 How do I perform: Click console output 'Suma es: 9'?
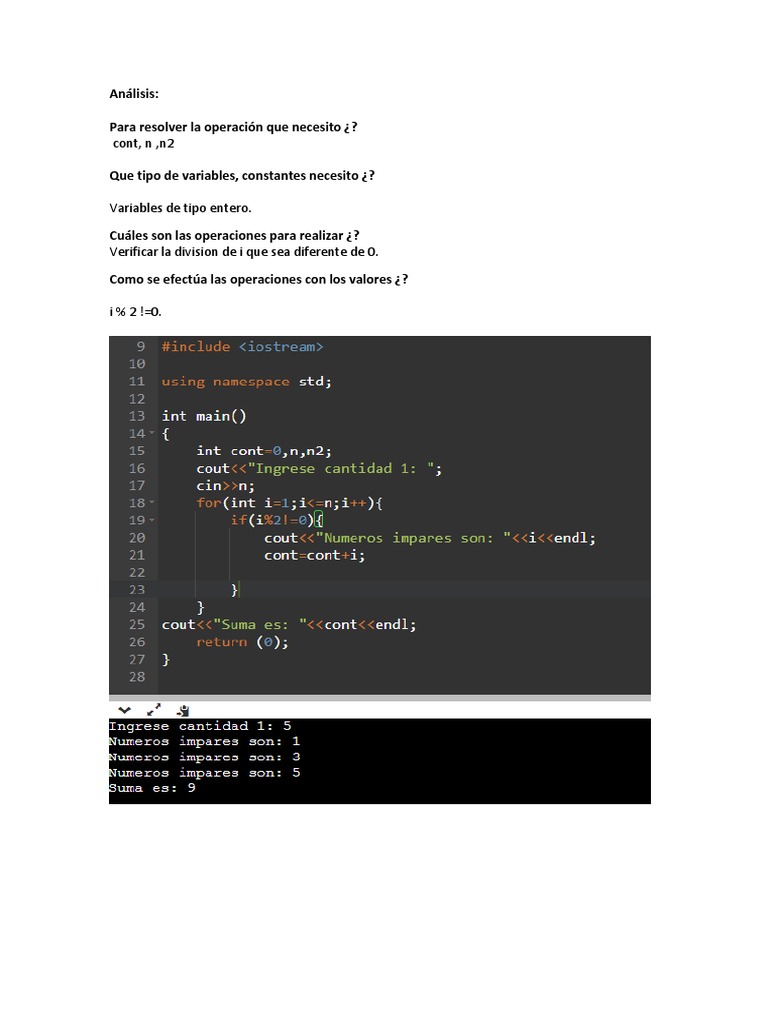152,788
